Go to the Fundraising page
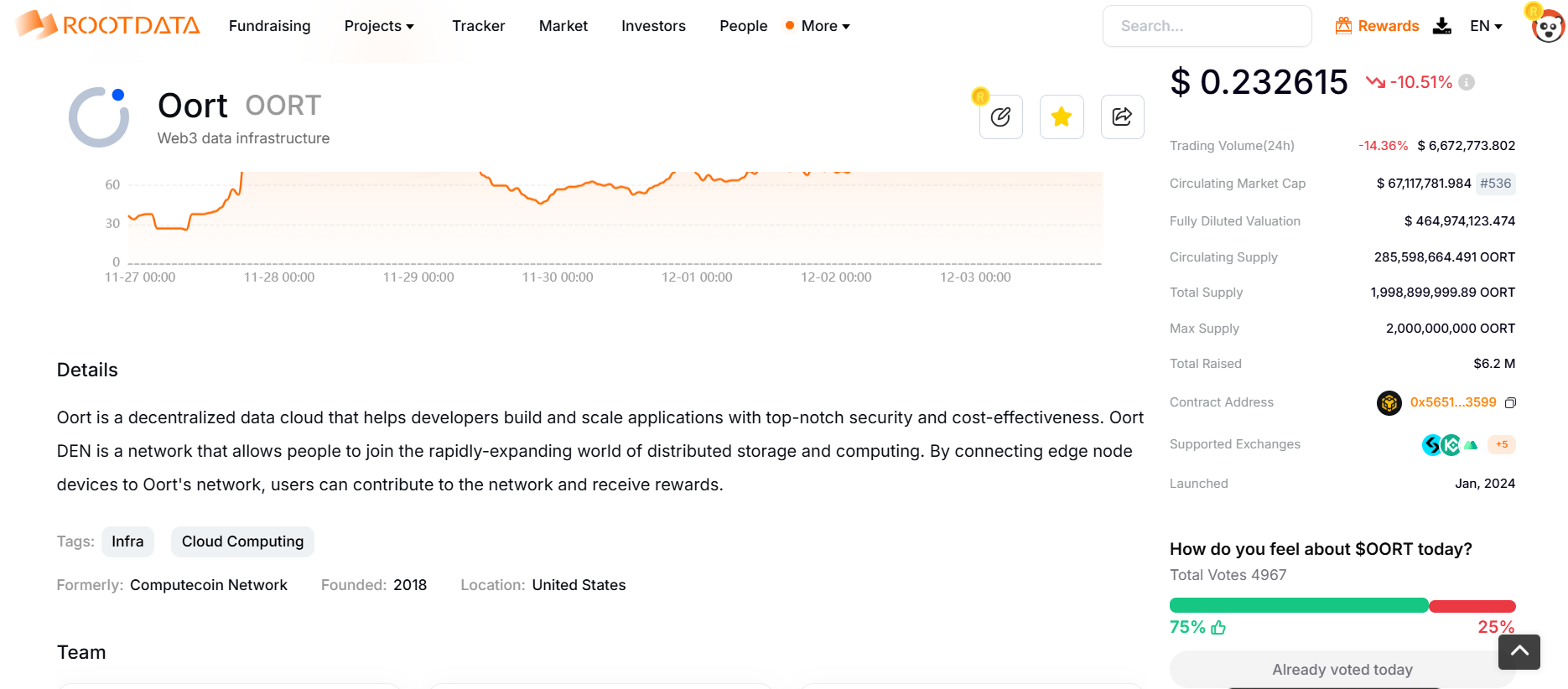1568x689 pixels. tap(269, 26)
